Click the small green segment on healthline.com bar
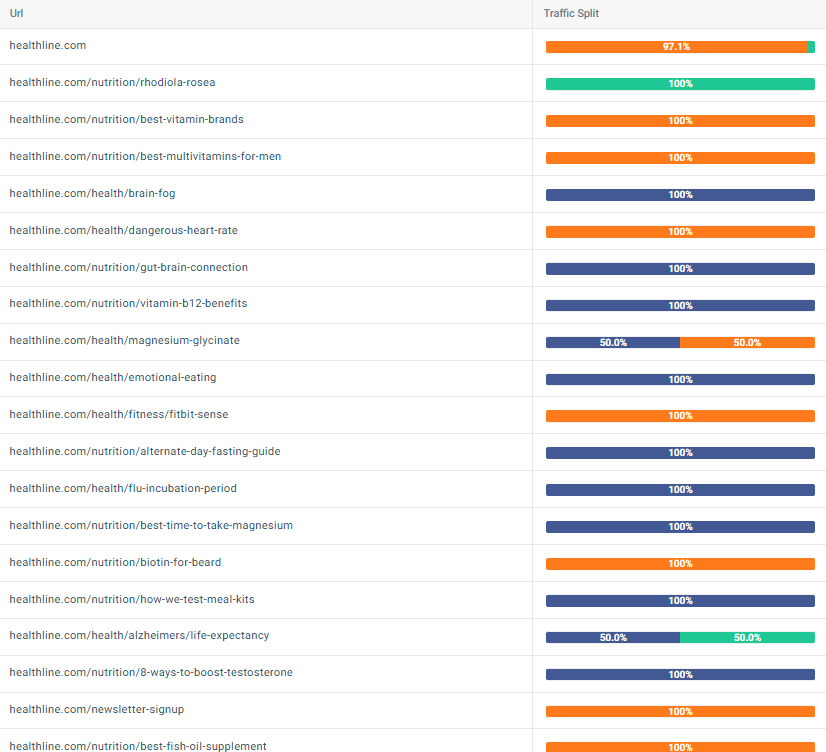The width and height of the screenshot is (826, 752). coord(811,47)
